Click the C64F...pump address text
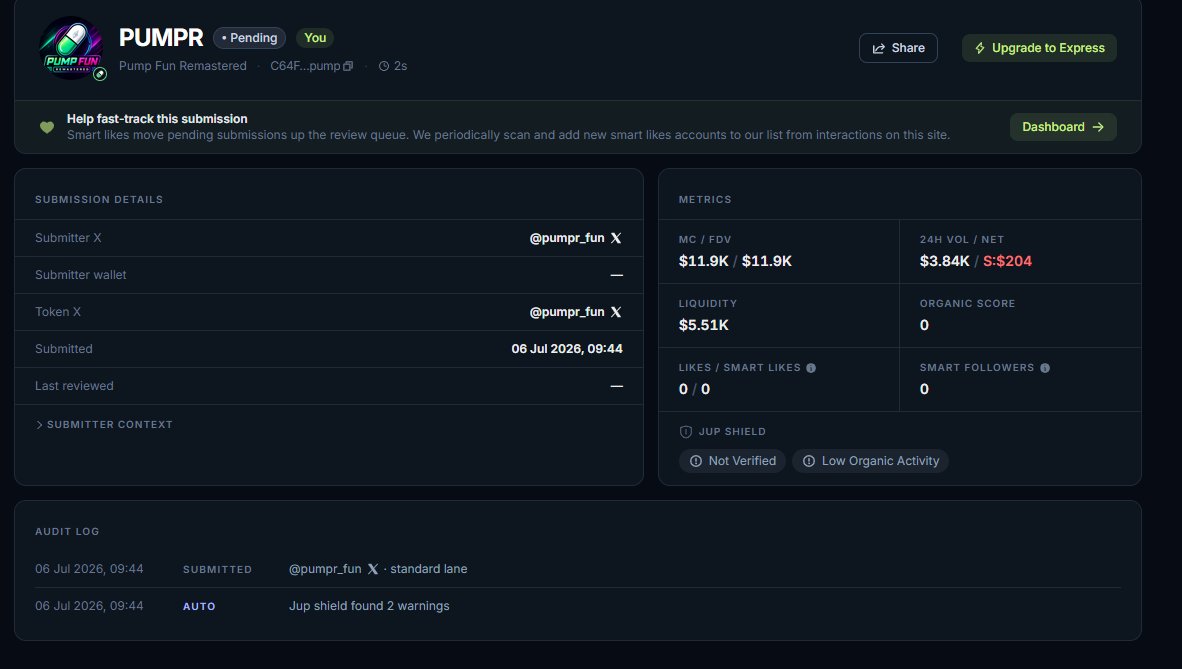1182x669 pixels. [305, 66]
